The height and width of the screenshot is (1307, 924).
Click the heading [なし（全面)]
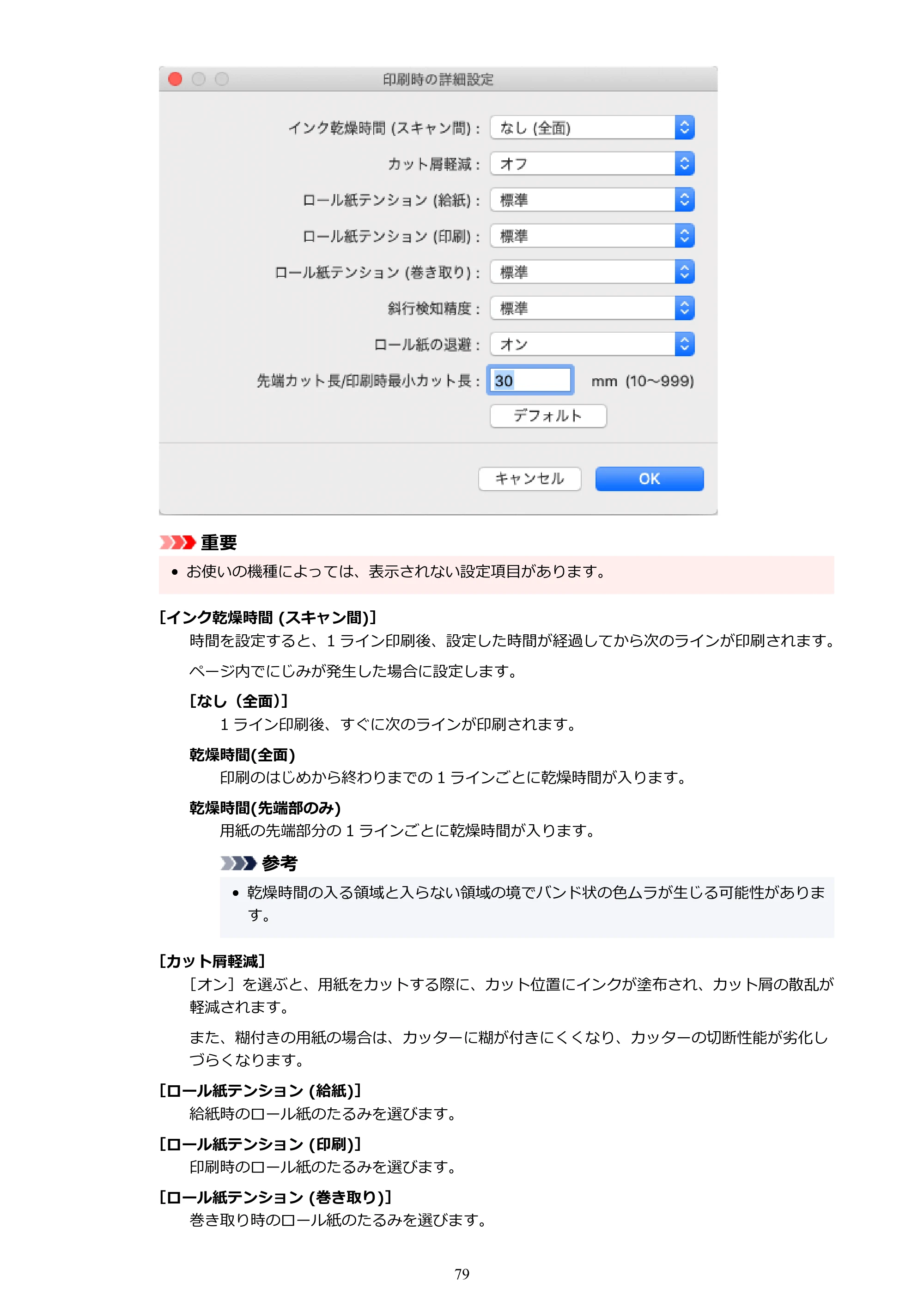[238, 701]
